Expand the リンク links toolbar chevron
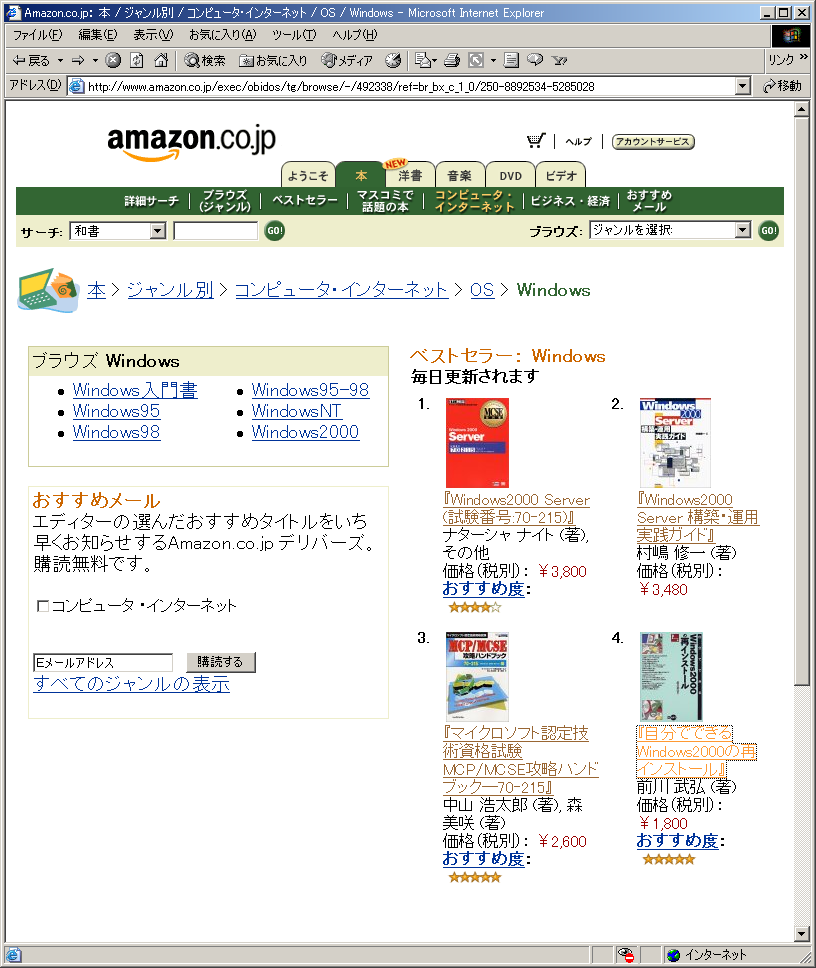This screenshot has width=816, height=968. (803, 57)
